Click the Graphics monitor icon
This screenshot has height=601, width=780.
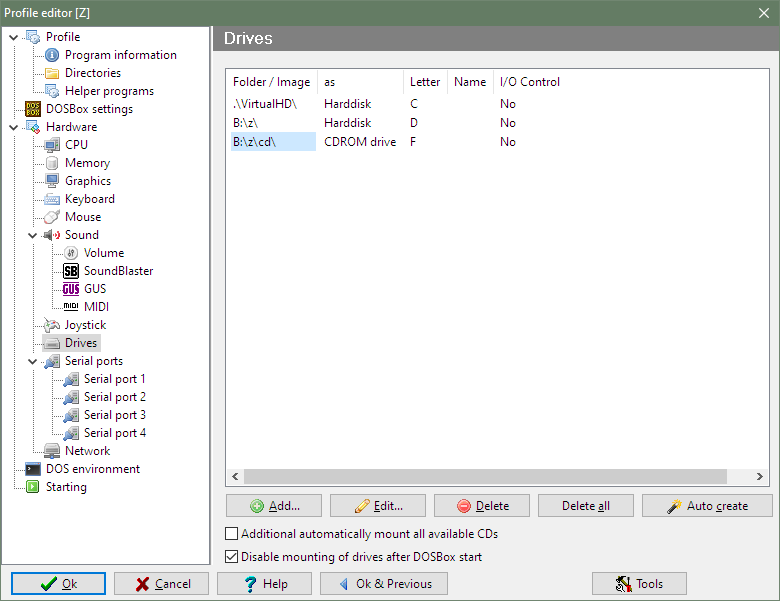click(52, 181)
